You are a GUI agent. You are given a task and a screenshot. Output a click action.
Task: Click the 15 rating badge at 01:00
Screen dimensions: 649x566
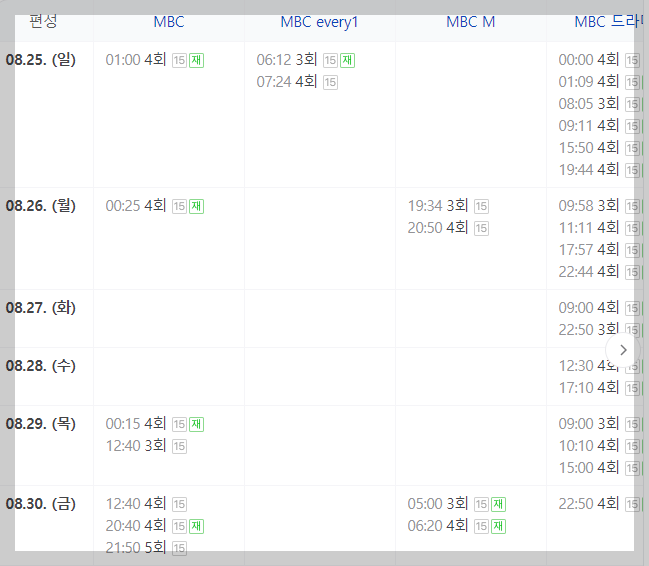pyautogui.click(x=179, y=60)
